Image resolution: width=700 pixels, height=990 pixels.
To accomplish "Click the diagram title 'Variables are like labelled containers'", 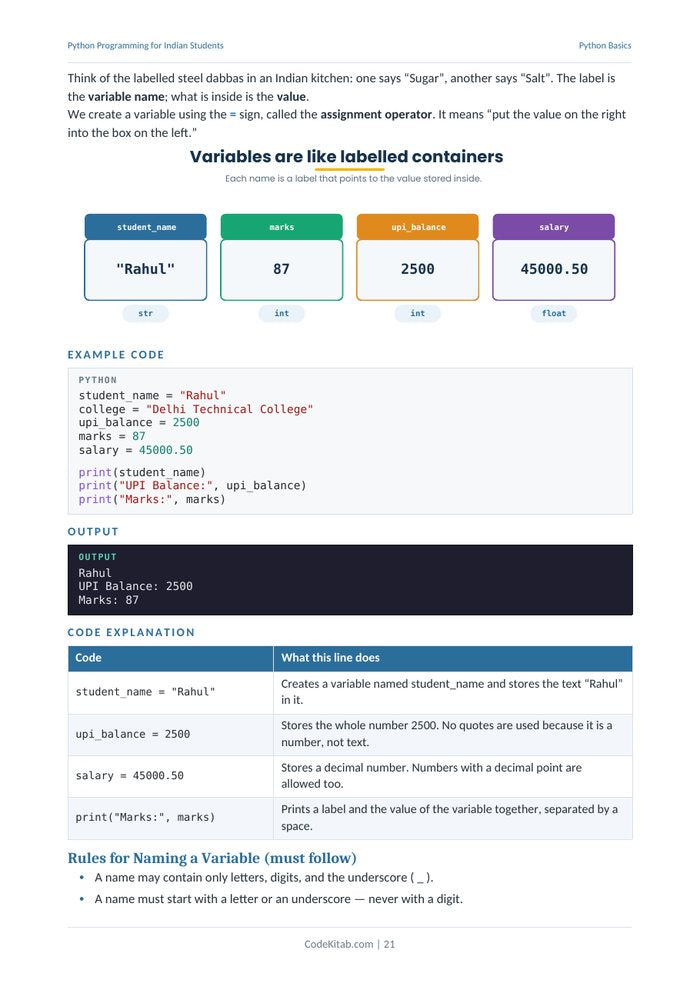I will pyautogui.click(x=347, y=157).
